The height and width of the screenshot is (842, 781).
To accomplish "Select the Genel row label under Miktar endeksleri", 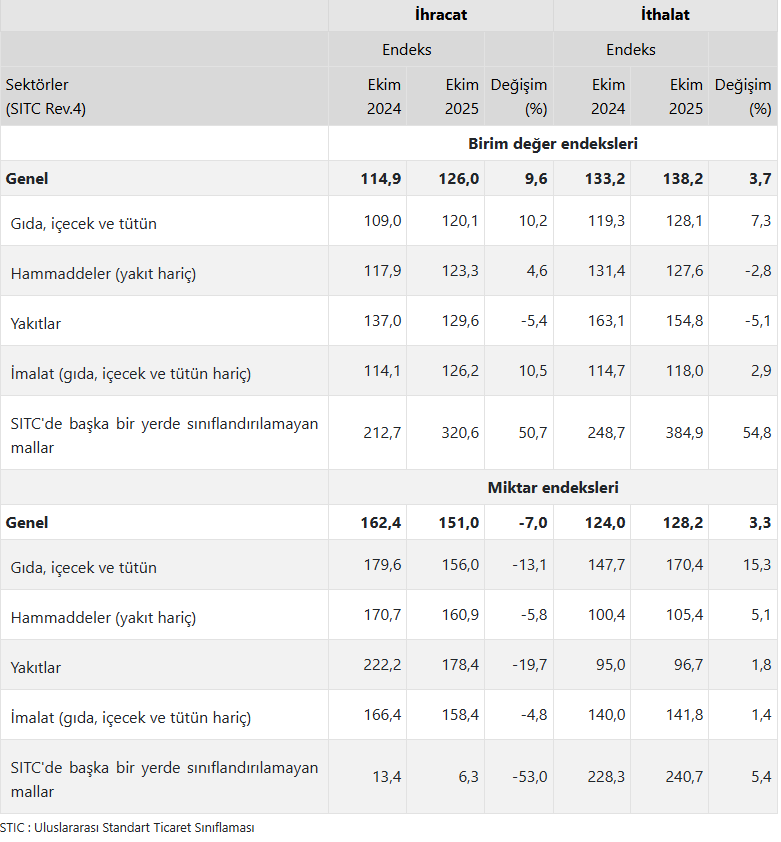I will (x=27, y=522).
